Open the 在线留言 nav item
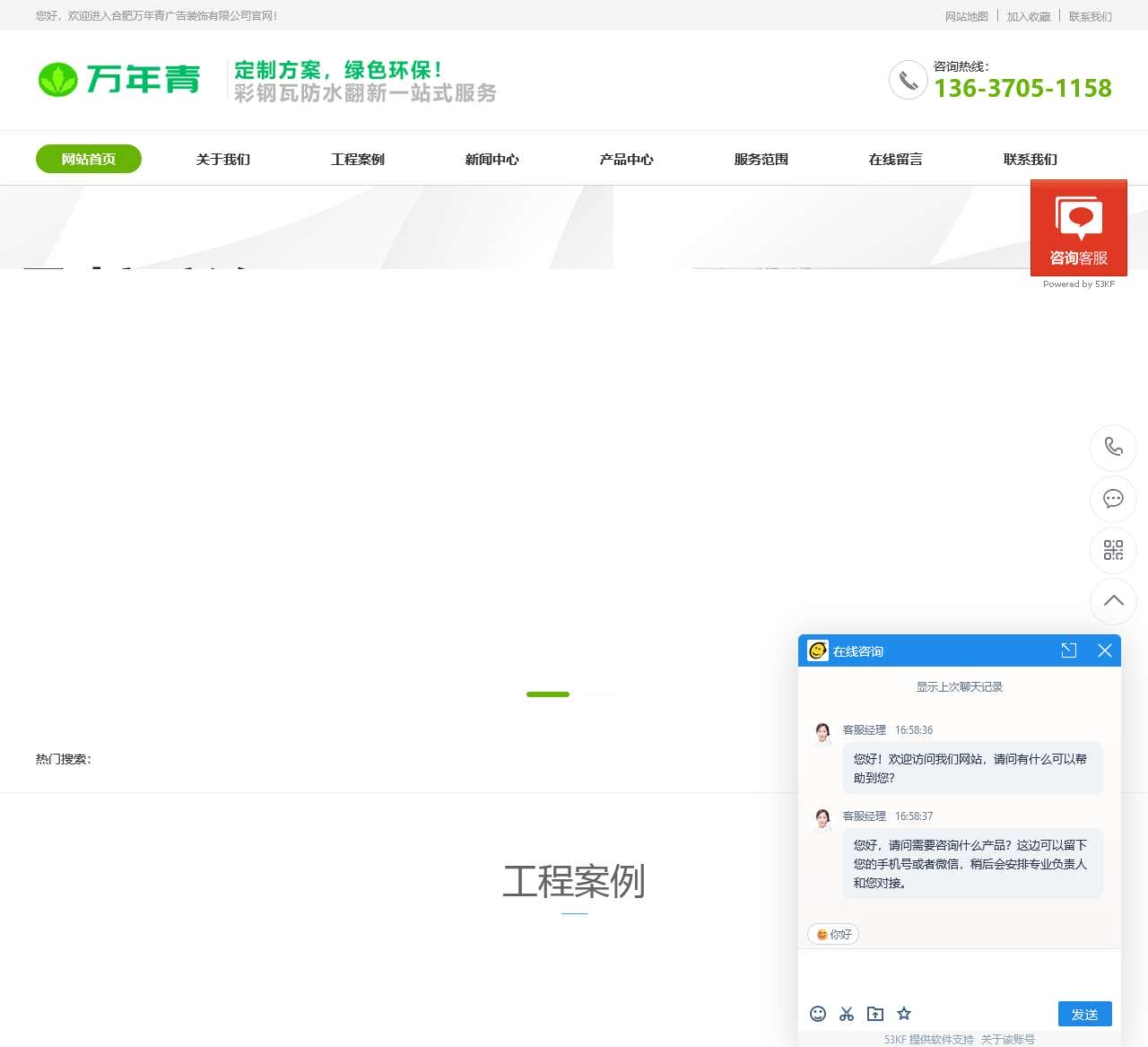This screenshot has width=1148, height=1047. [x=896, y=159]
